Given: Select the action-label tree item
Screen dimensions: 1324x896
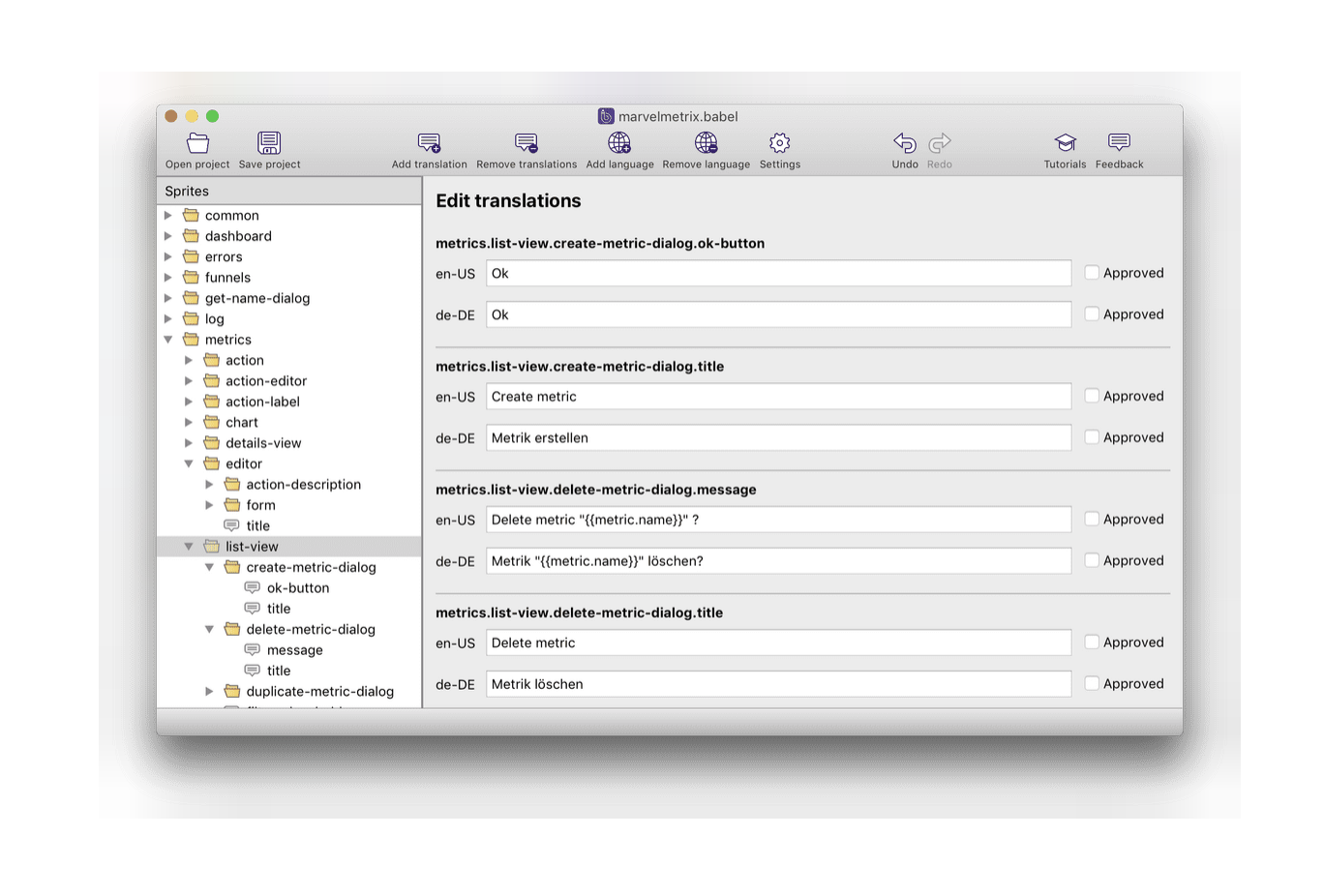Looking at the screenshot, I should click(289, 402).
